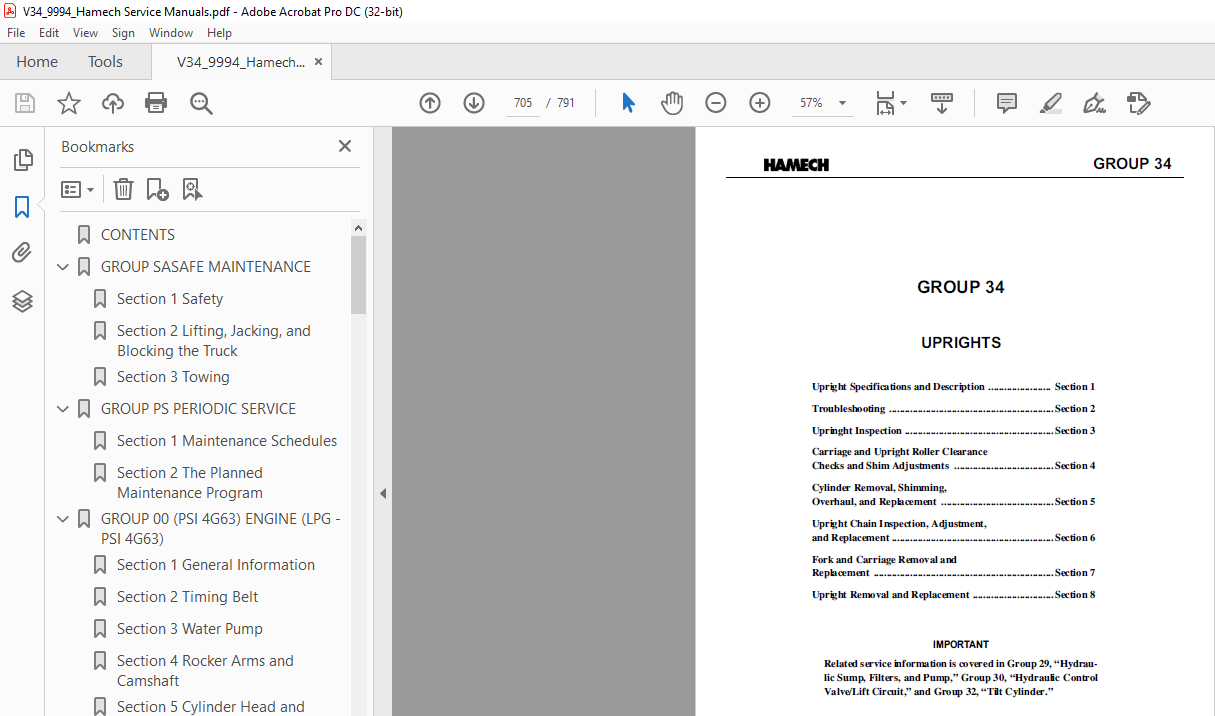The width and height of the screenshot is (1215, 716).
Task: Close the V34_9994_Hamech document tab
Action: 318,62
